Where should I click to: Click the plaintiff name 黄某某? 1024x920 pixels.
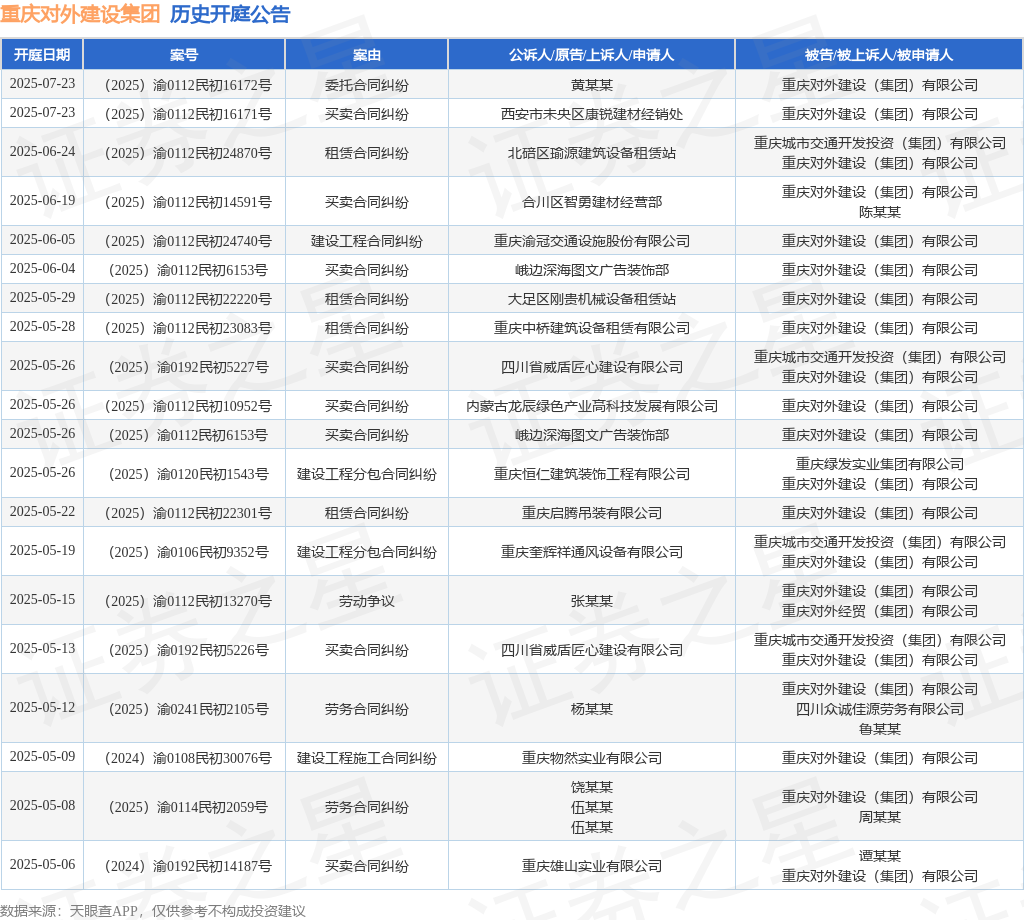pyautogui.click(x=592, y=86)
